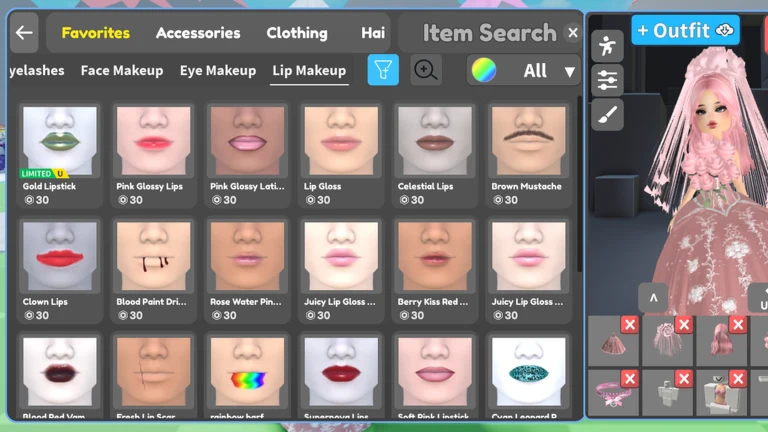Viewport: 768px width, 432px height.
Task: Choose the Fresh Lip Scar item
Action: pyautogui.click(x=153, y=376)
